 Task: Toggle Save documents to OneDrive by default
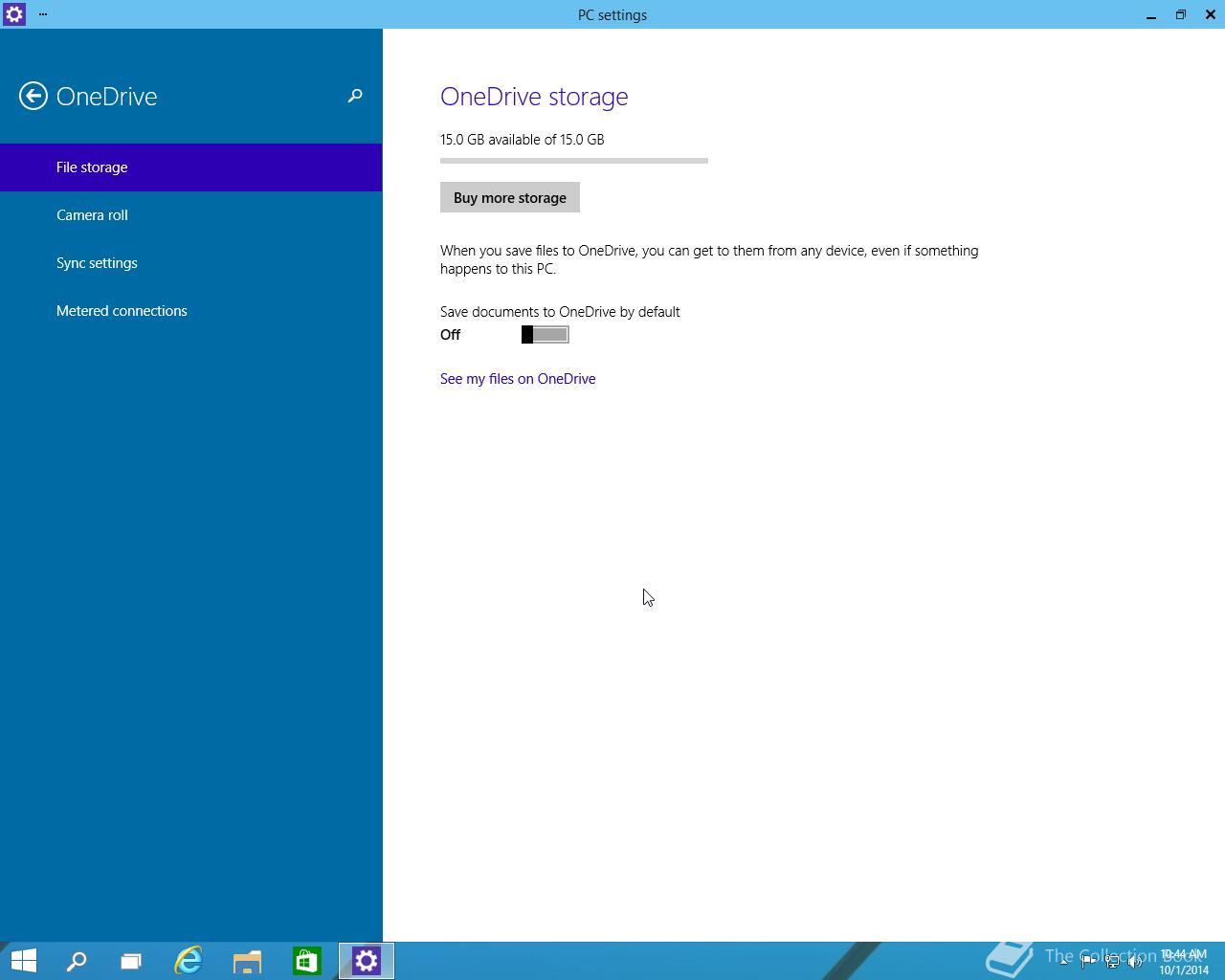546,334
